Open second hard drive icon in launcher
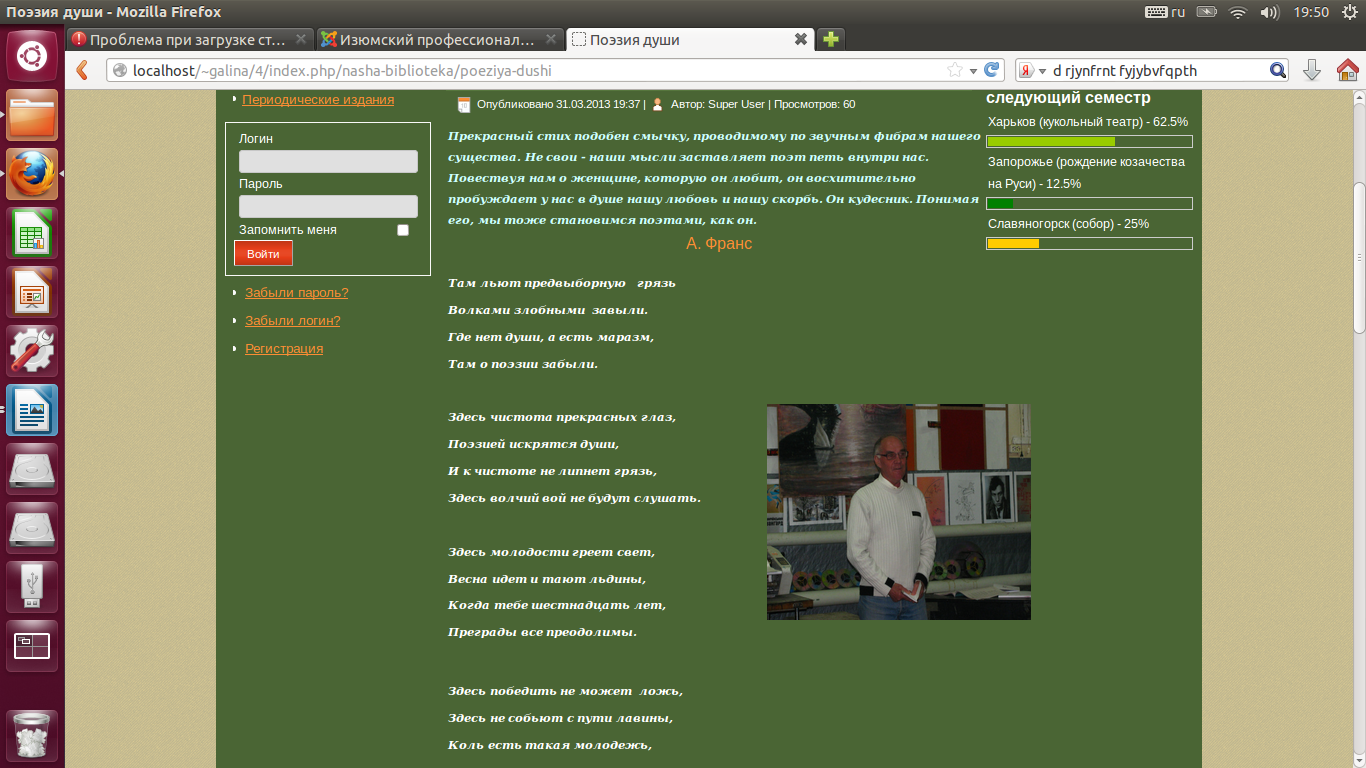Viewport: 1366px width, 768px height. pyautogui.click(x=32, y=528)
